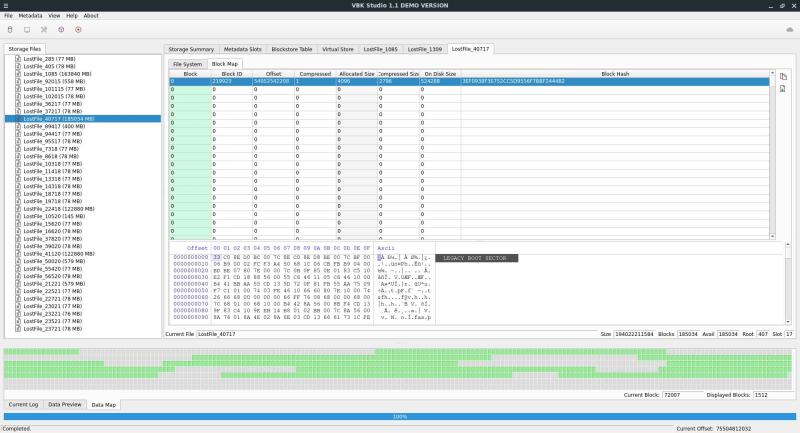Click the LEGACY BOOT SECTOR label
This screenshot has height=433, width=800.
477,258
